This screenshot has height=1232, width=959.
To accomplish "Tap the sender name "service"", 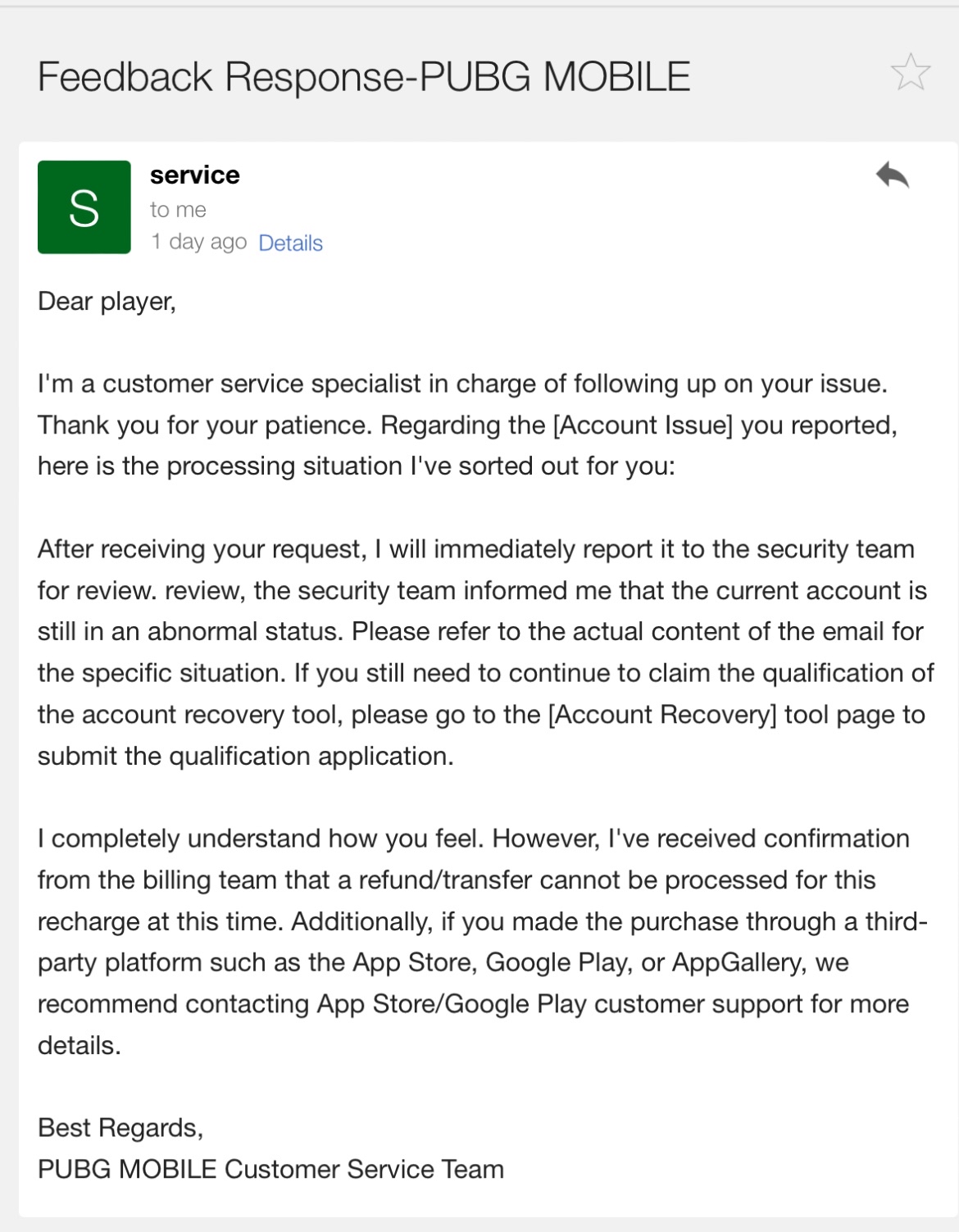I will [195, 175].
